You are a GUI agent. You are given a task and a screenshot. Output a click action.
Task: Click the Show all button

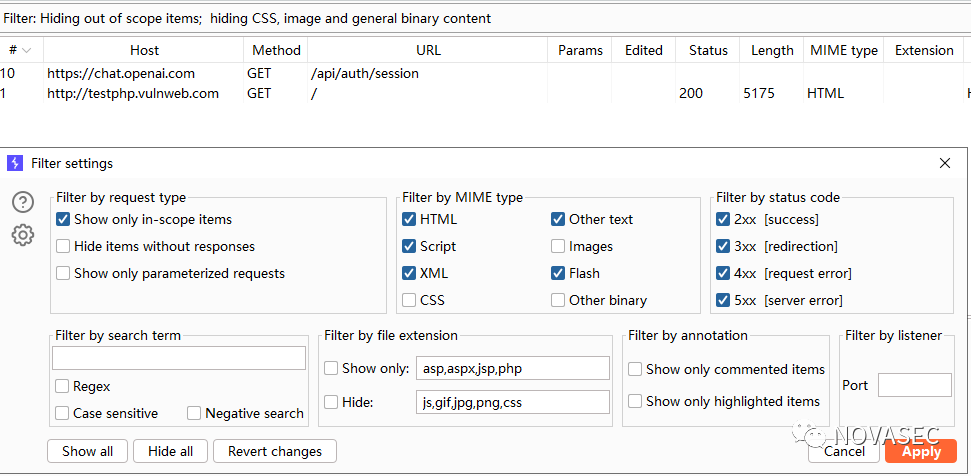(x=87, y=451)
